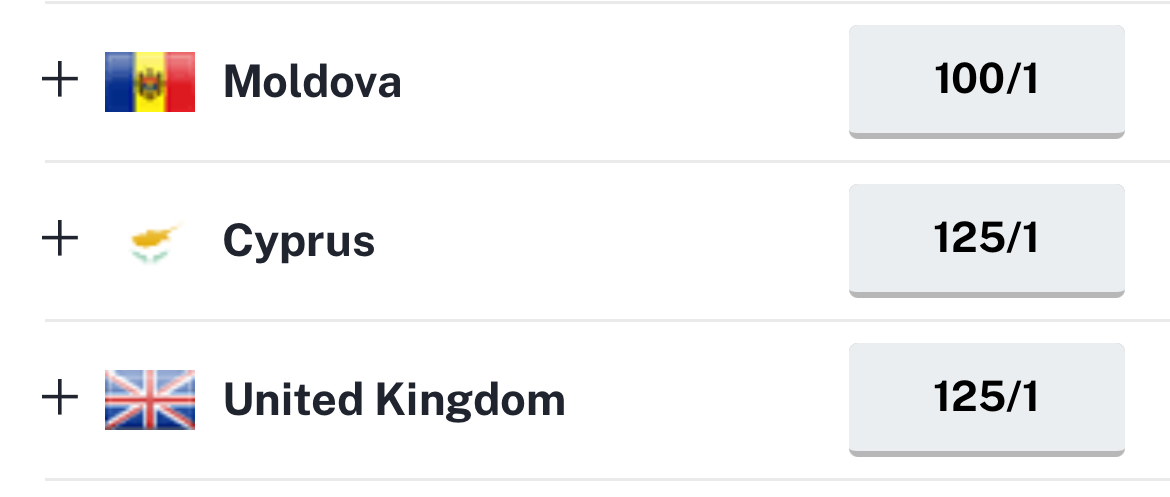Open the Cyprus country name link
The width and height of the screenshot is (1170, 497).
299,242
